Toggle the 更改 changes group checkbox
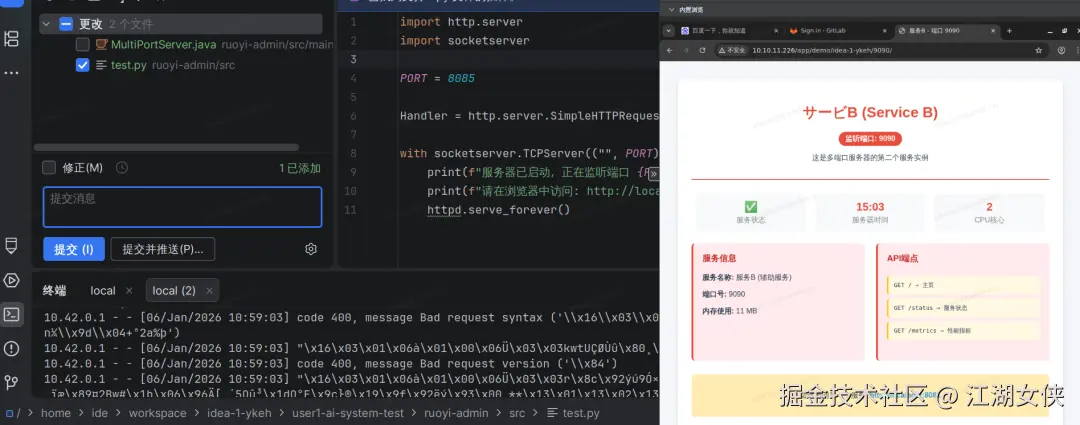 click(x=66, y=24)
